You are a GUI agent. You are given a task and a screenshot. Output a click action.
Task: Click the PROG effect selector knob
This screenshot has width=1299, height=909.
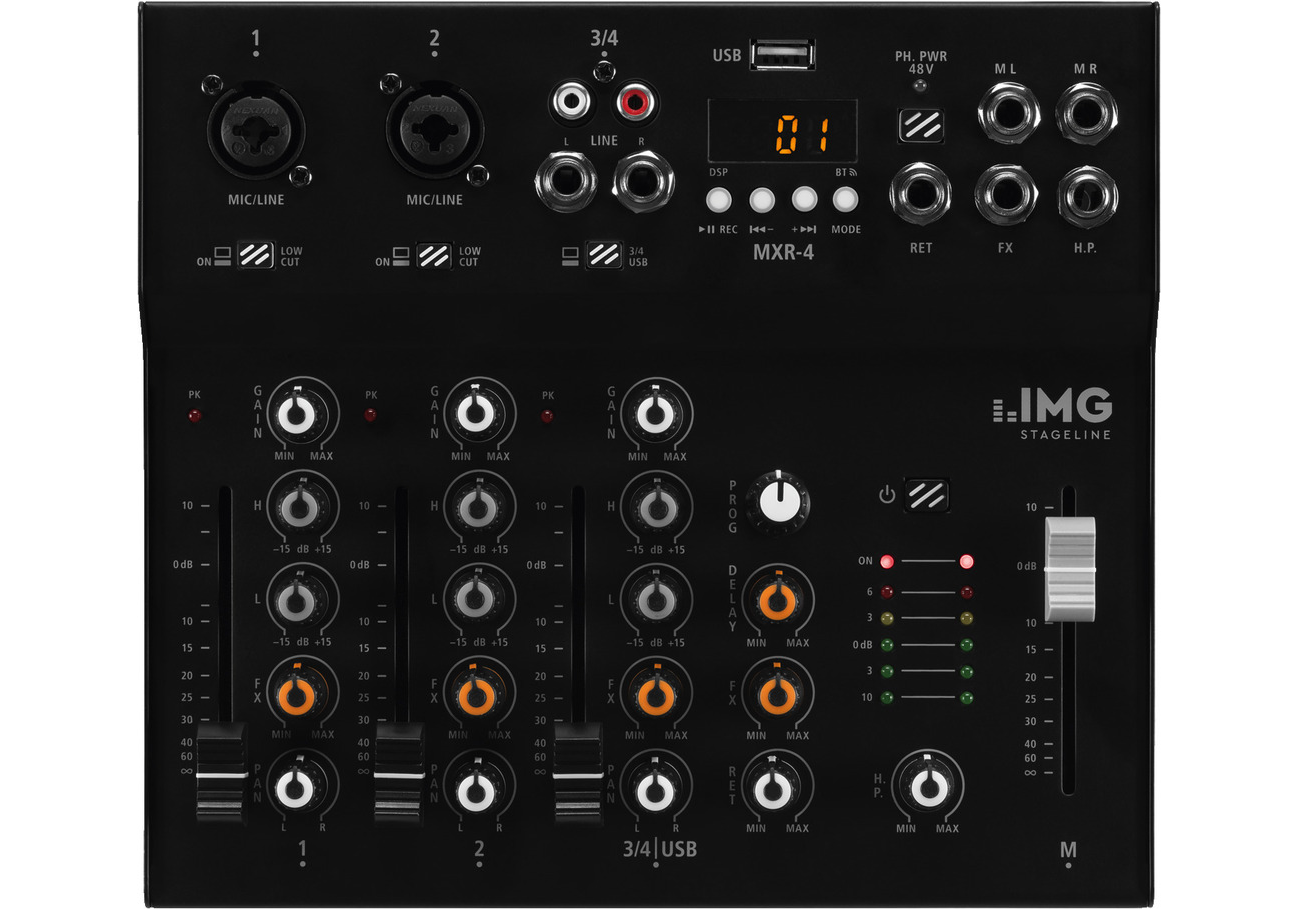pyautogui.click(x=778, y=501)
